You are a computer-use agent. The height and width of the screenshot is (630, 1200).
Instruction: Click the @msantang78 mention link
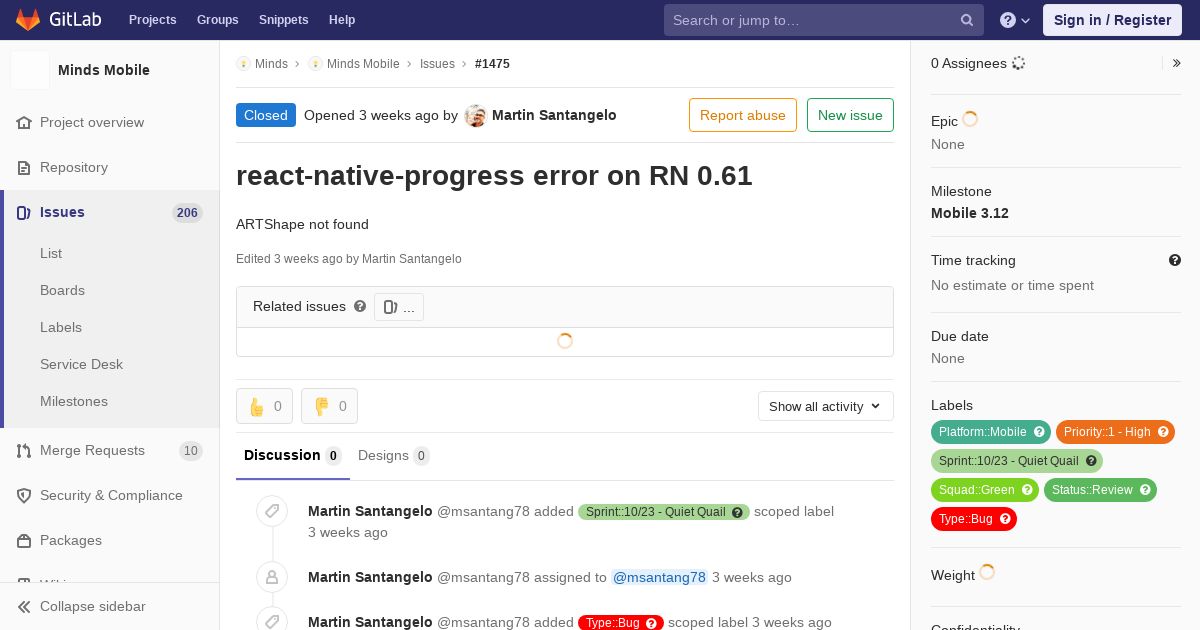(659, 577)
